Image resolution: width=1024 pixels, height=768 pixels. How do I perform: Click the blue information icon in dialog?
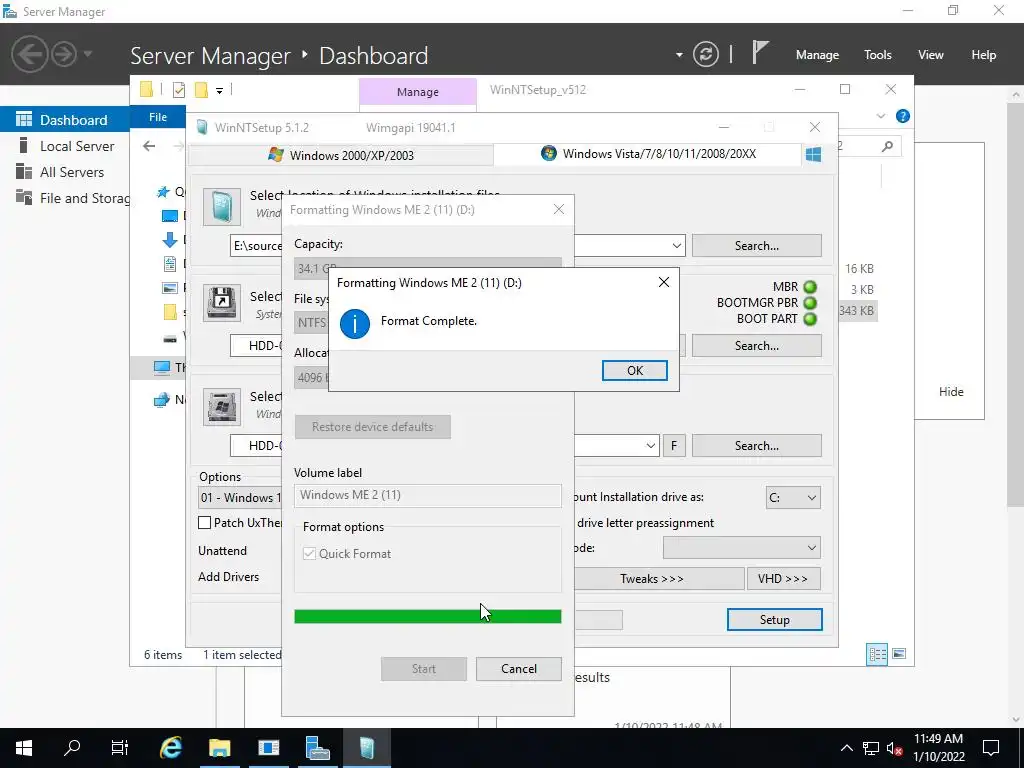click(355, 323)
